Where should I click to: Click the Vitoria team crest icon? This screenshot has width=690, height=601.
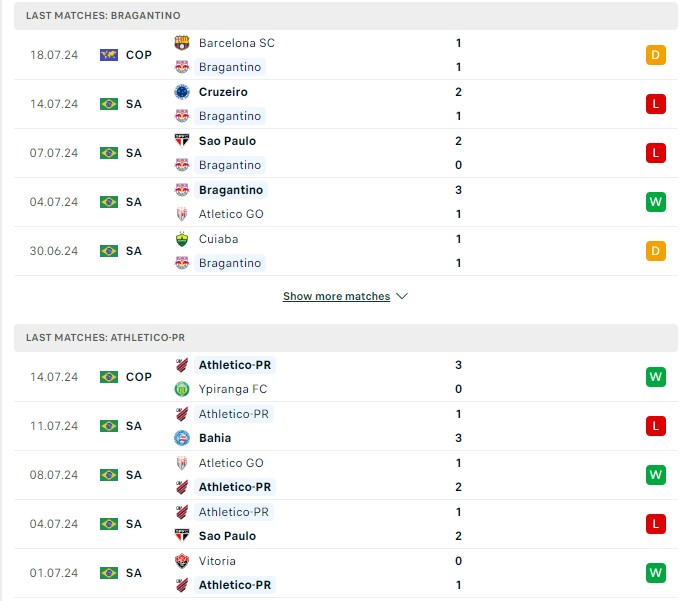pyautogui.click(x=182, y=561)
